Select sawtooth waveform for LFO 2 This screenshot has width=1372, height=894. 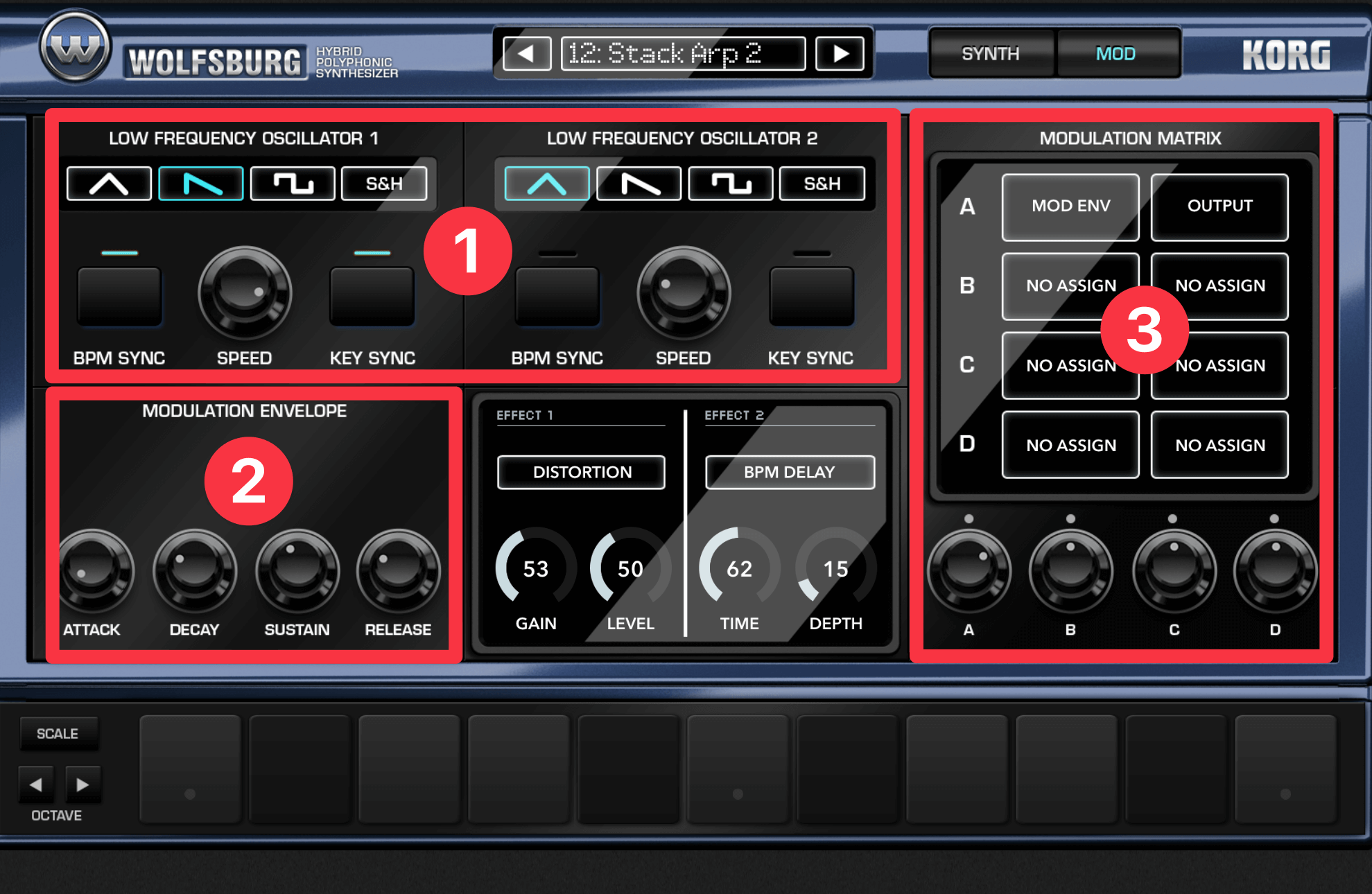(639, 184)
